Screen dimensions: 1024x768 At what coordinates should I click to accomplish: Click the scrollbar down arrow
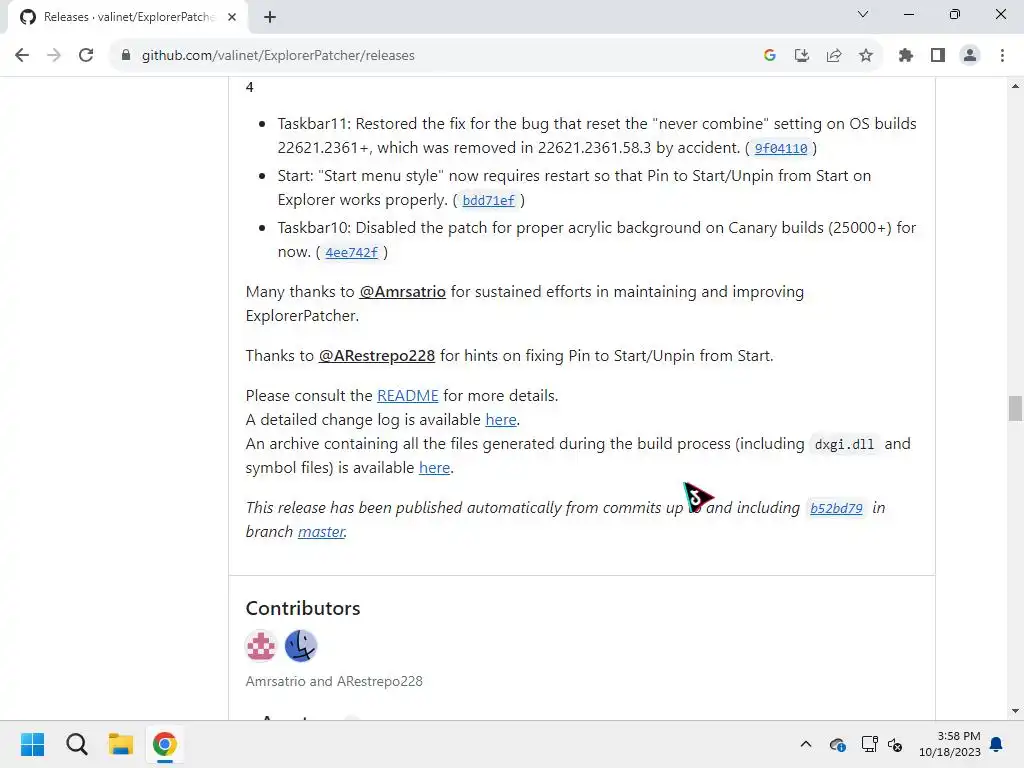coord(1015,711)
